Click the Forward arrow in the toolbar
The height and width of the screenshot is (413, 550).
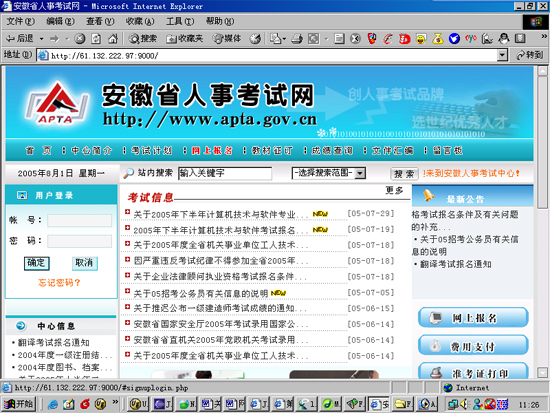click(x=54, y=39)
